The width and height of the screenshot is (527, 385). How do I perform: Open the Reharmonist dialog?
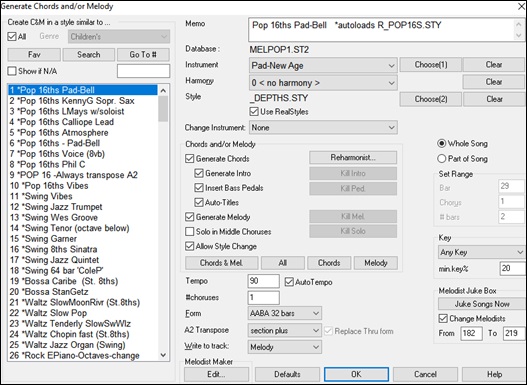[353, 158]
